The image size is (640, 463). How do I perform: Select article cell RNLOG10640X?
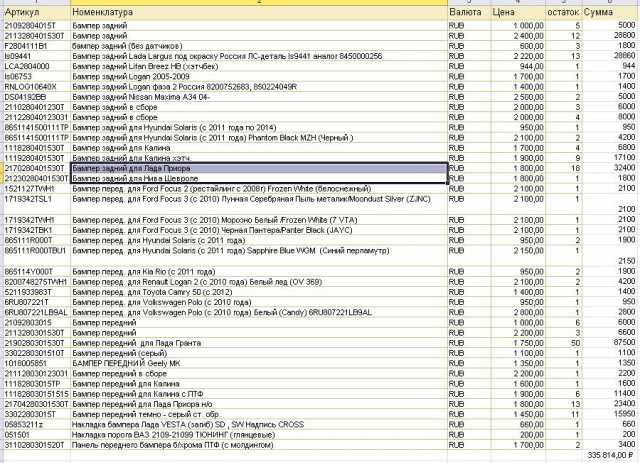click(36, 87)
